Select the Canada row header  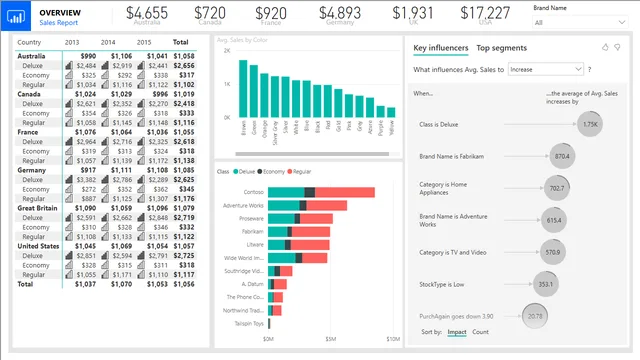29,94
